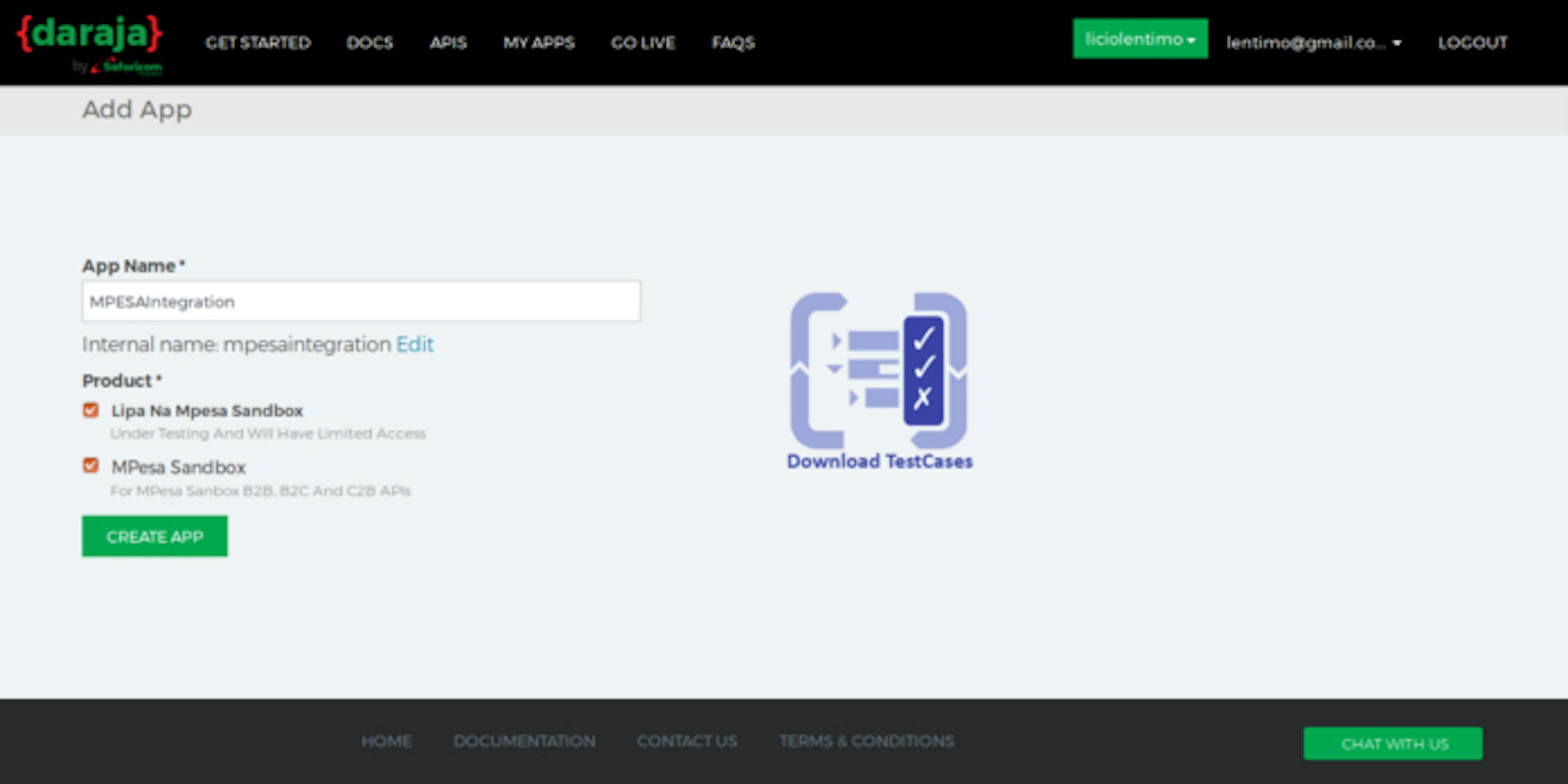This screenshot has height=784, width=1568.
Task: Click 'Under Testing And Will Have Limited Access' text
Action: click(268, 433)
